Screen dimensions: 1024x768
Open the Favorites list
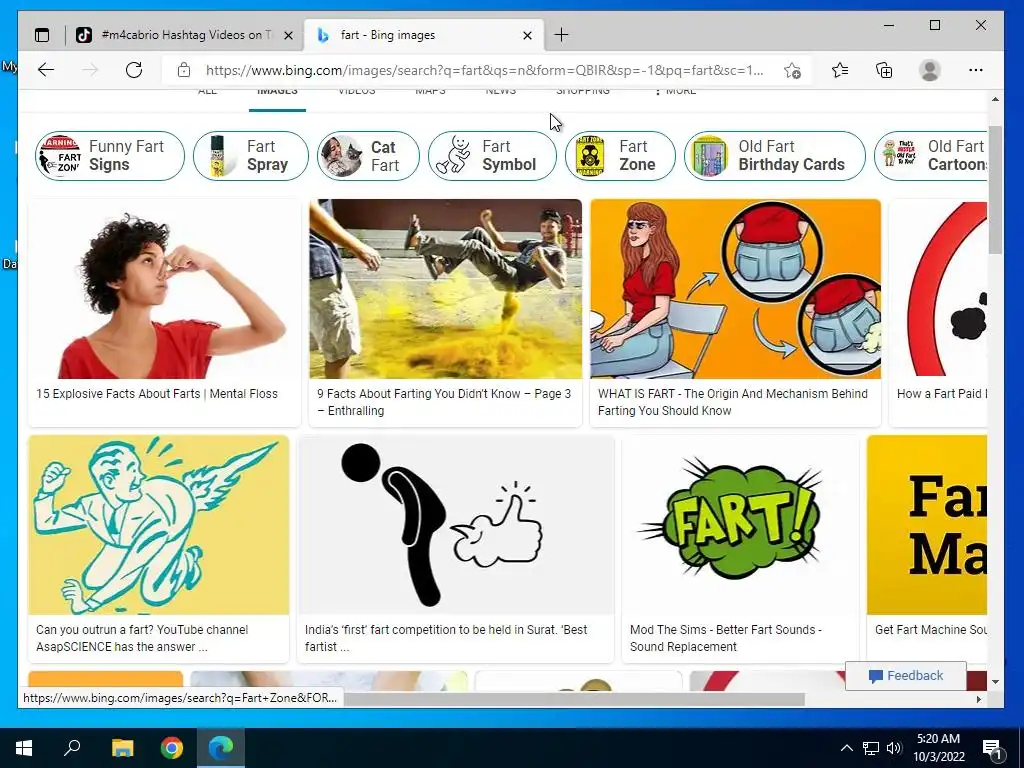(840, 70)
